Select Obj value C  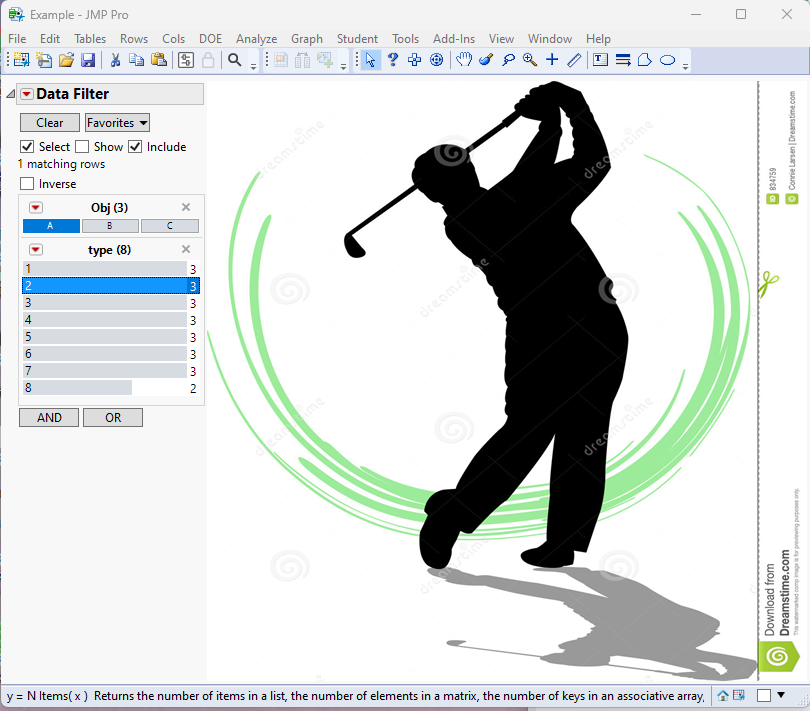click(x=169, y=226)
